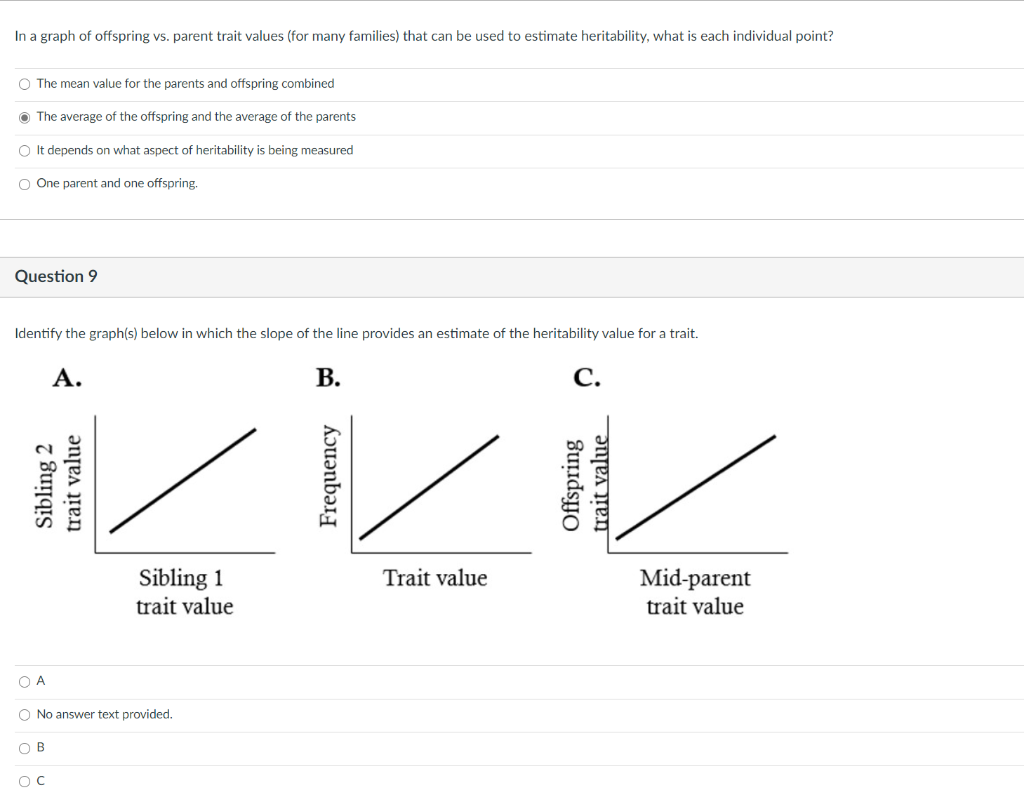
Task: Select 'No answer text provided' option
Action: pos(23,714)
